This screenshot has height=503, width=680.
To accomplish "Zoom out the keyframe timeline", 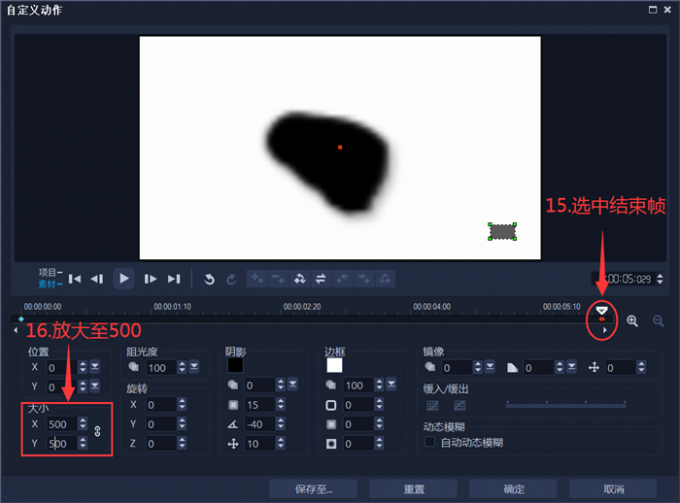I will (x=658, y=321).
